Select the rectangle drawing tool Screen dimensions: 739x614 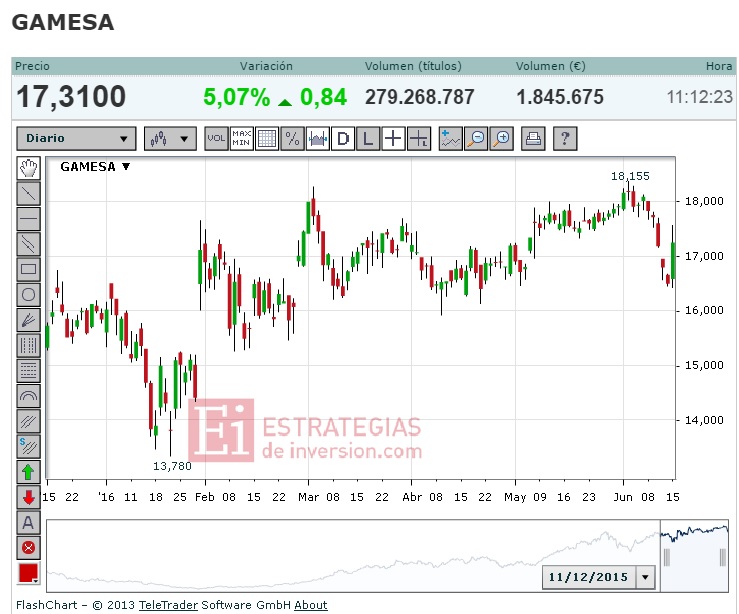click(x=28, y=269)
